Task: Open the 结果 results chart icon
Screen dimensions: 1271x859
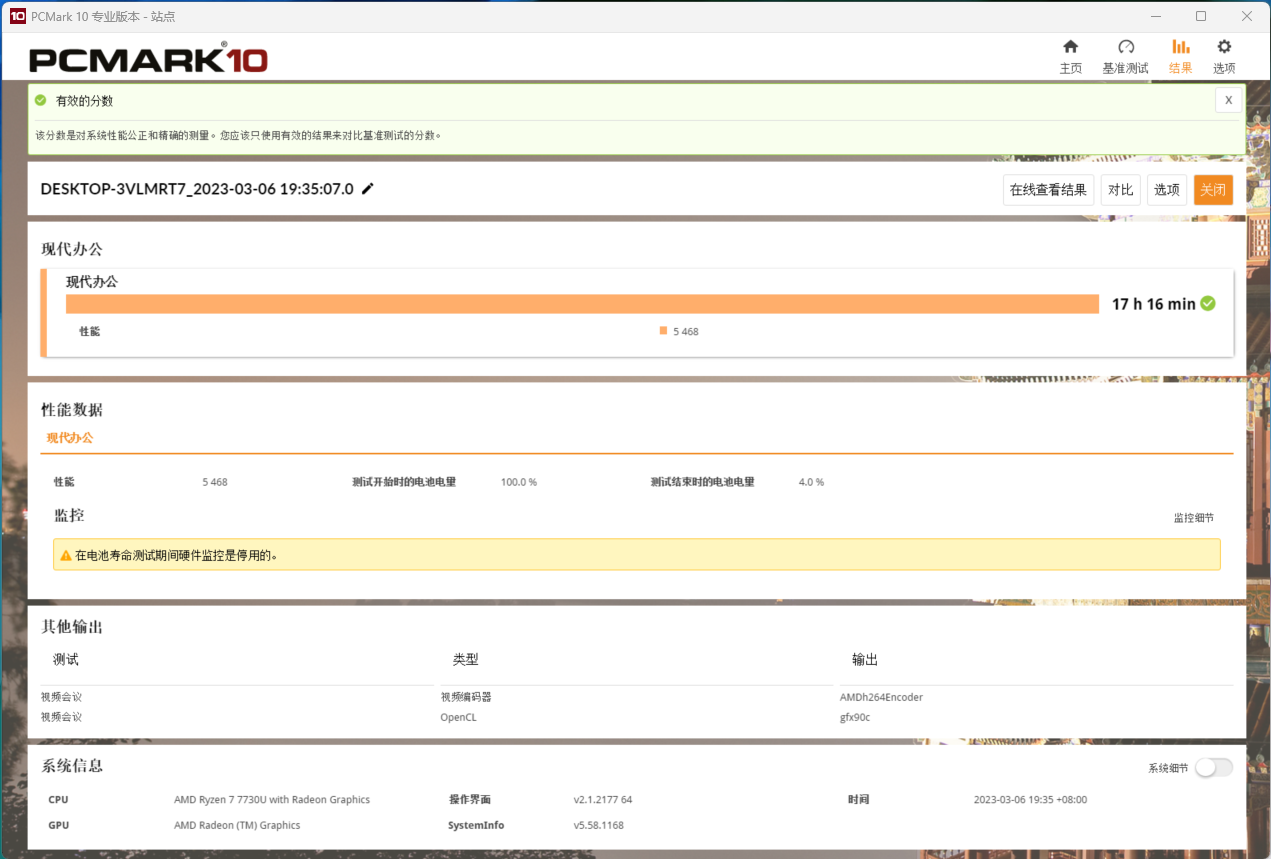Action: (1180, 47)
